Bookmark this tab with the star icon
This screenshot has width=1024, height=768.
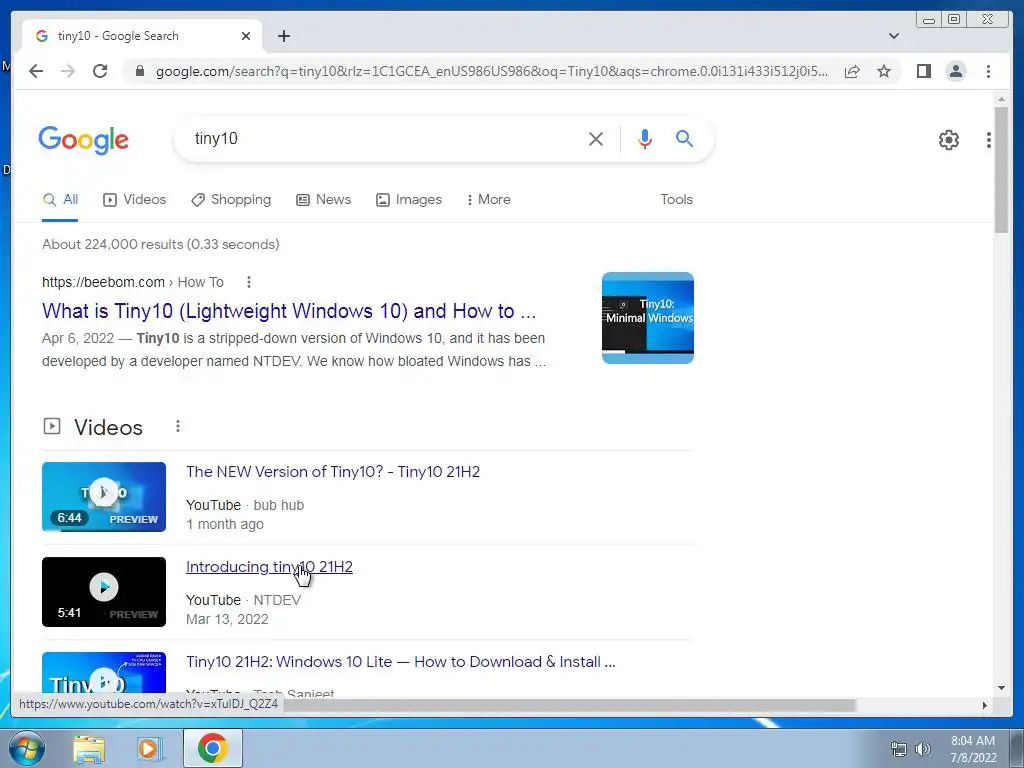(x=884, y=71)
